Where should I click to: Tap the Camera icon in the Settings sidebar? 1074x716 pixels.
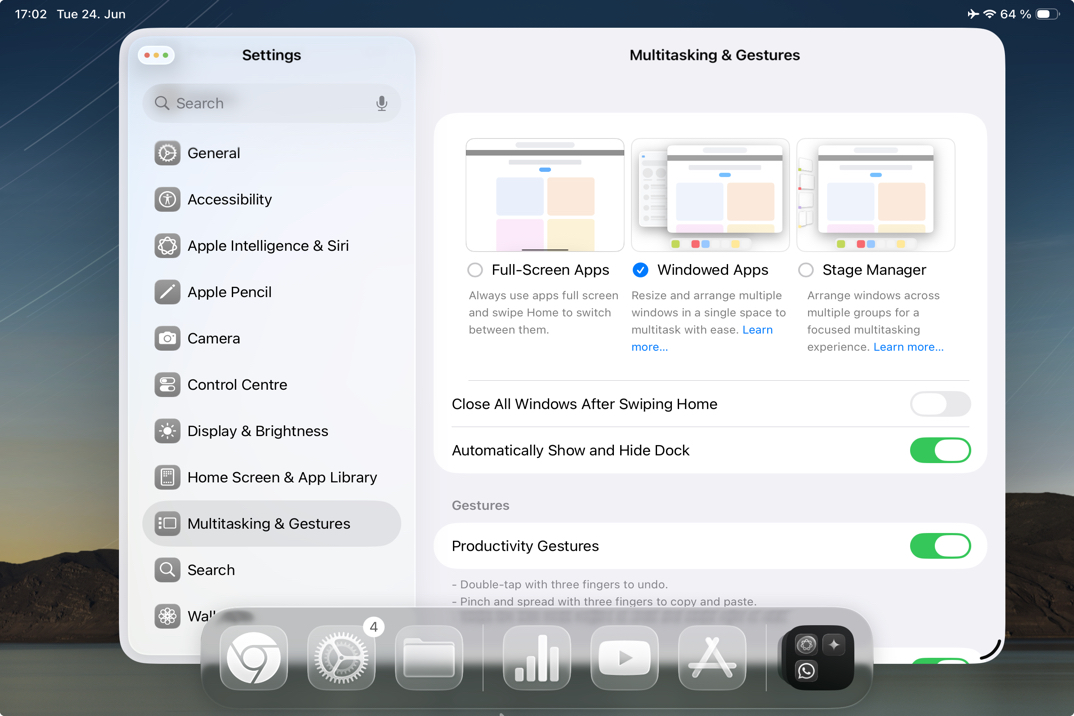point(167,338)
